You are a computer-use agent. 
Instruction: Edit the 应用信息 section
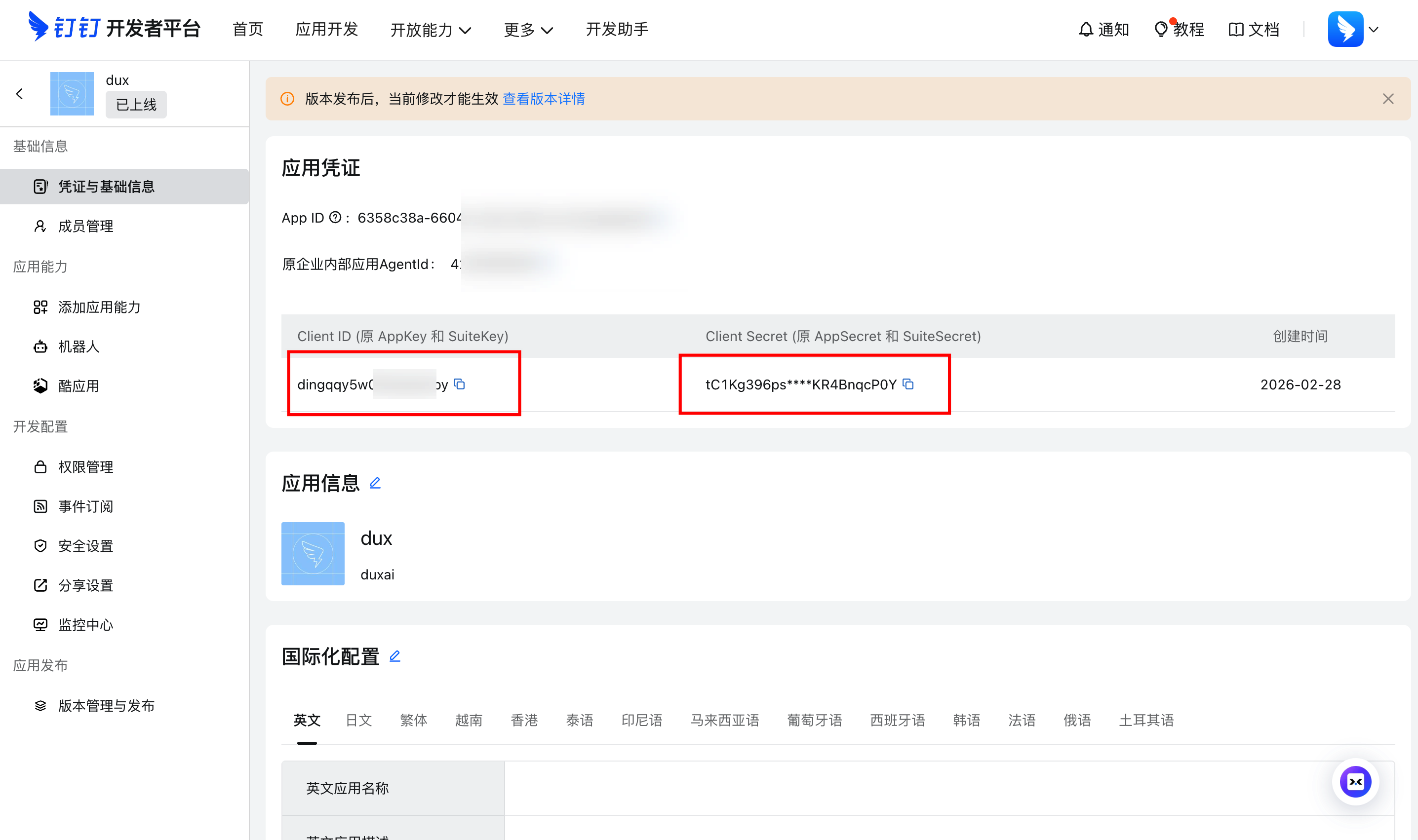375,483
